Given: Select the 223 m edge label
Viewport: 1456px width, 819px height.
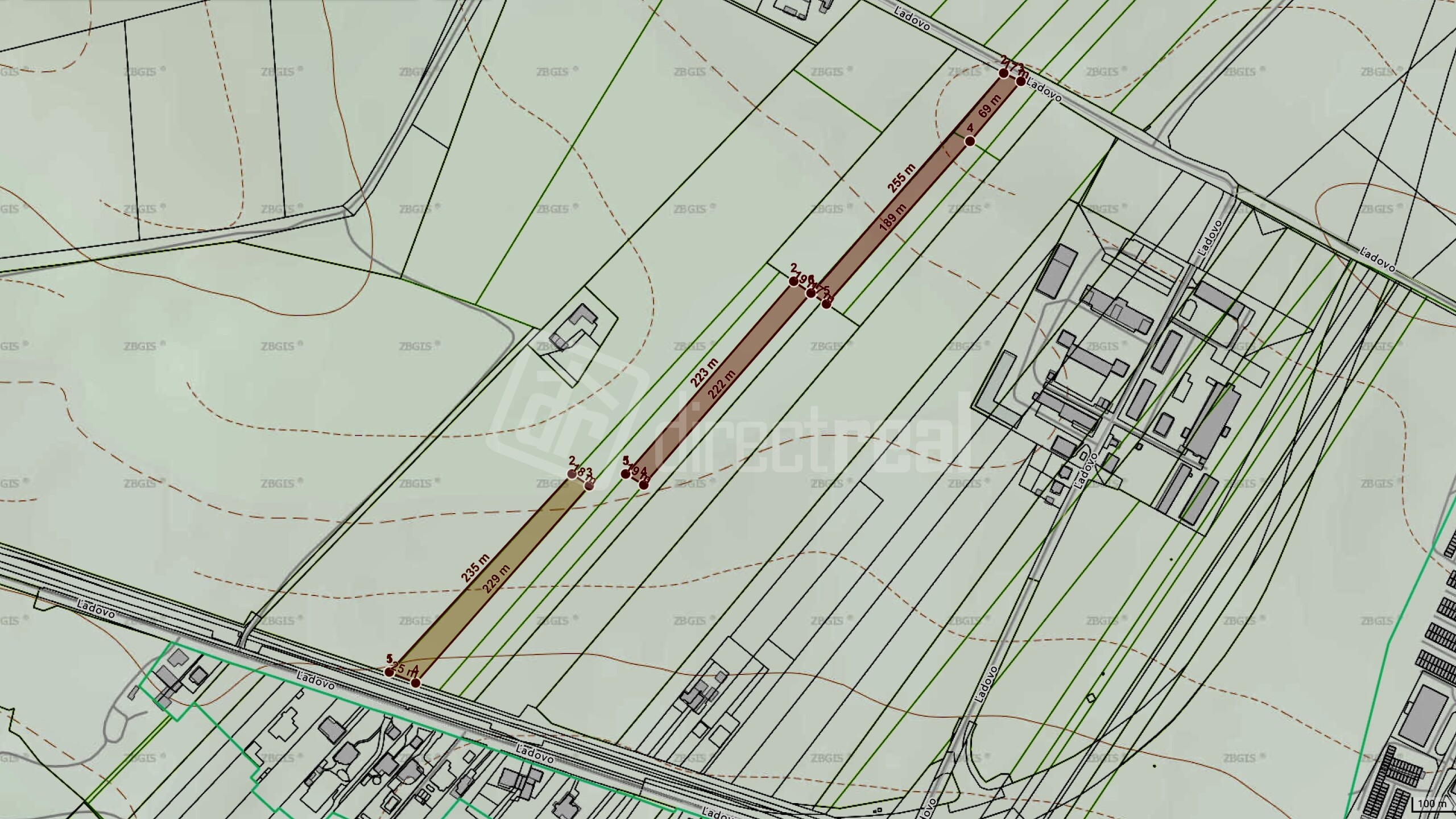Looking at the screenshot, I should 704,373.
